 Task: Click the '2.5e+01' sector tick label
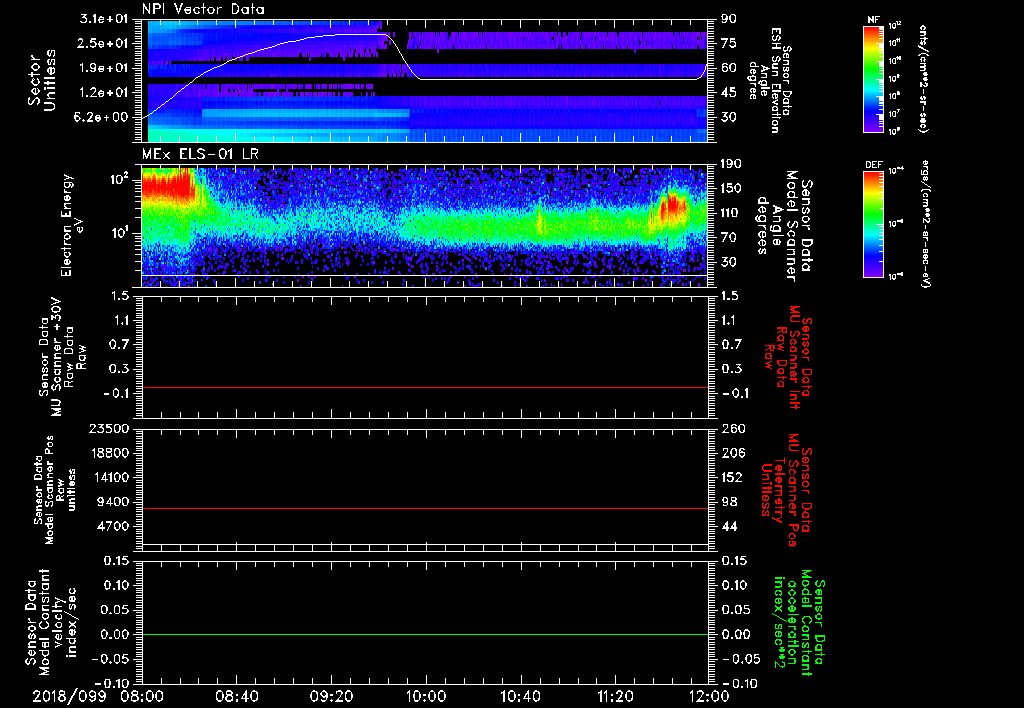pyautogui.click(x=104, y=43)
